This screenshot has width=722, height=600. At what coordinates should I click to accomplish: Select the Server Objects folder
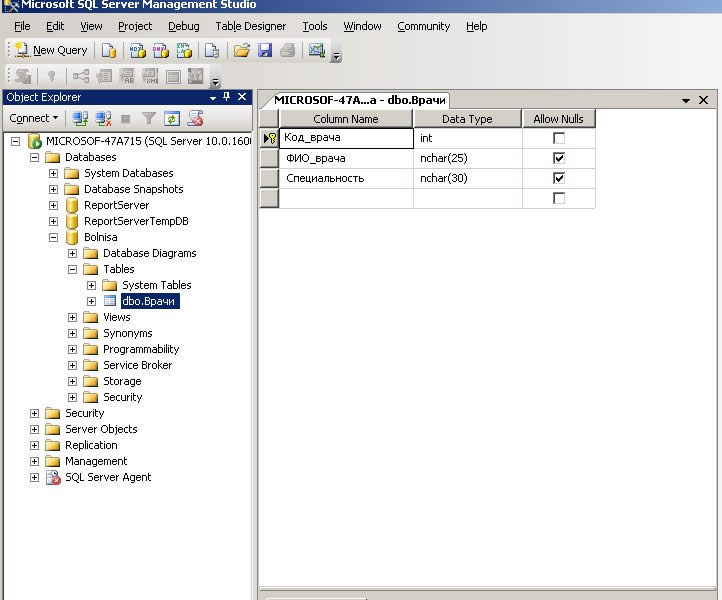pyautogui.click(x=101, y=429)
